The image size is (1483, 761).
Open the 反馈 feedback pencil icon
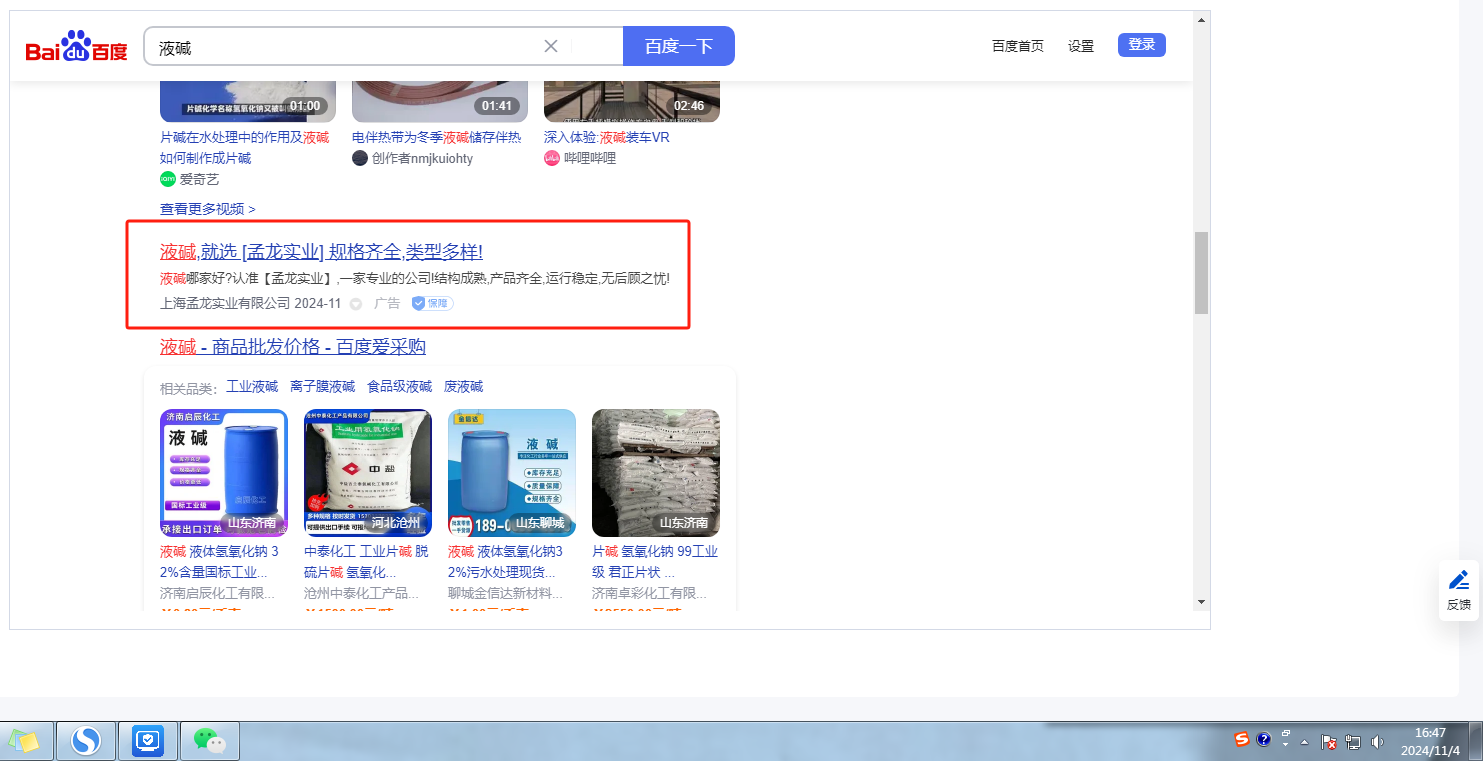1459,580
